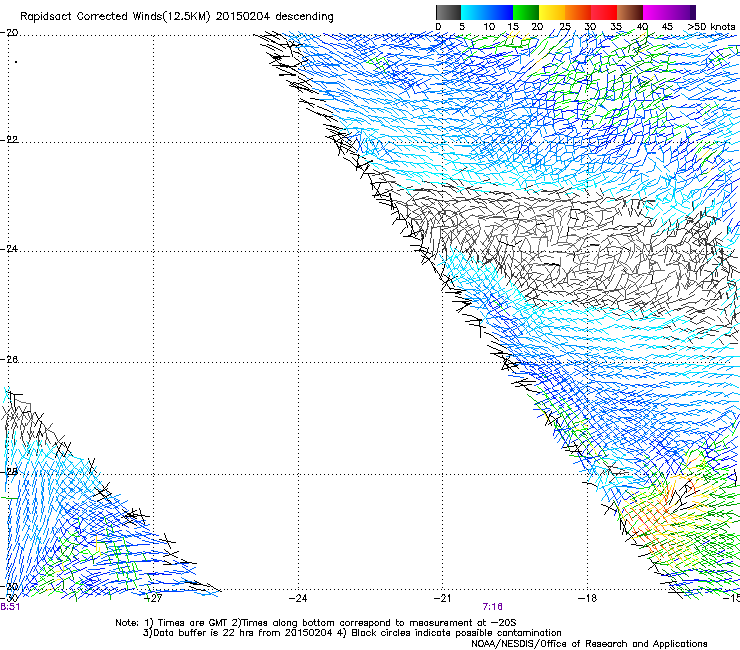Image resolution: width=740 pixels, height=650 pixels.
Task: Click the -20 latitude axis label
Action: [9, 33]
